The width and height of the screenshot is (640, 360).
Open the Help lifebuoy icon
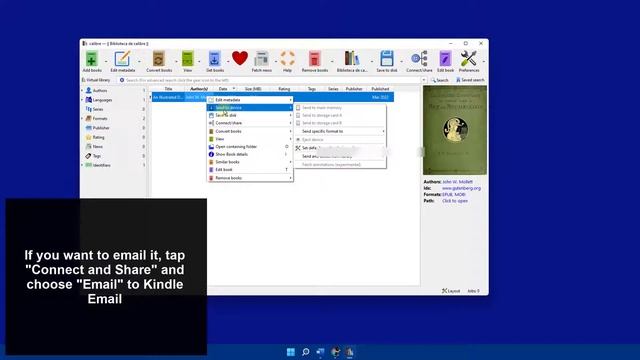pos(287,59)
